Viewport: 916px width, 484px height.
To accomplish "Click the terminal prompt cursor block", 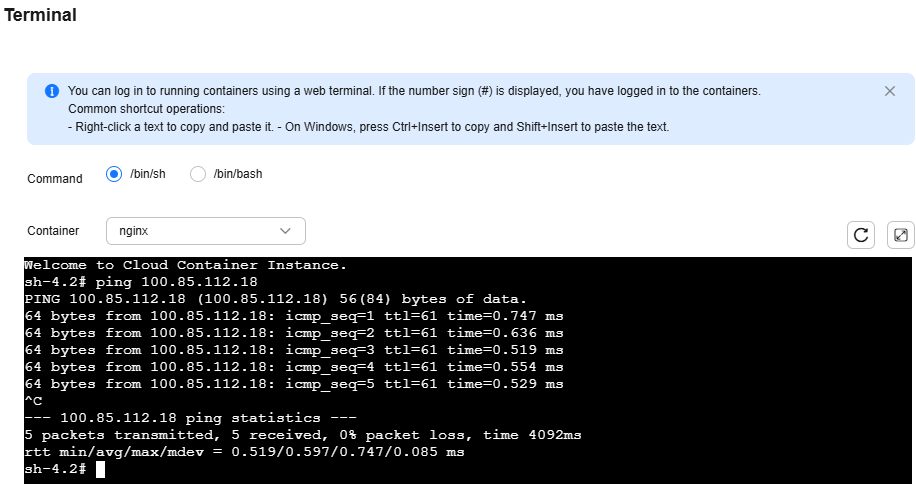I will click(100, 469).
